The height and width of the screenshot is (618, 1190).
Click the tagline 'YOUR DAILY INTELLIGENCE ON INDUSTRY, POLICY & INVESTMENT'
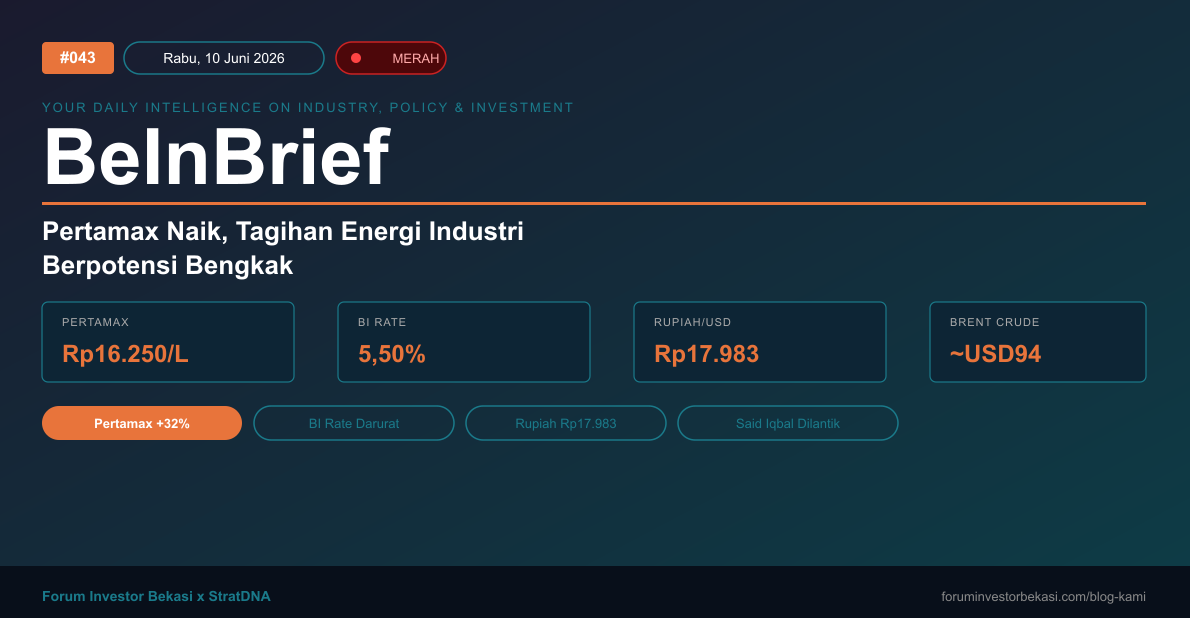(x=308, y=108)
